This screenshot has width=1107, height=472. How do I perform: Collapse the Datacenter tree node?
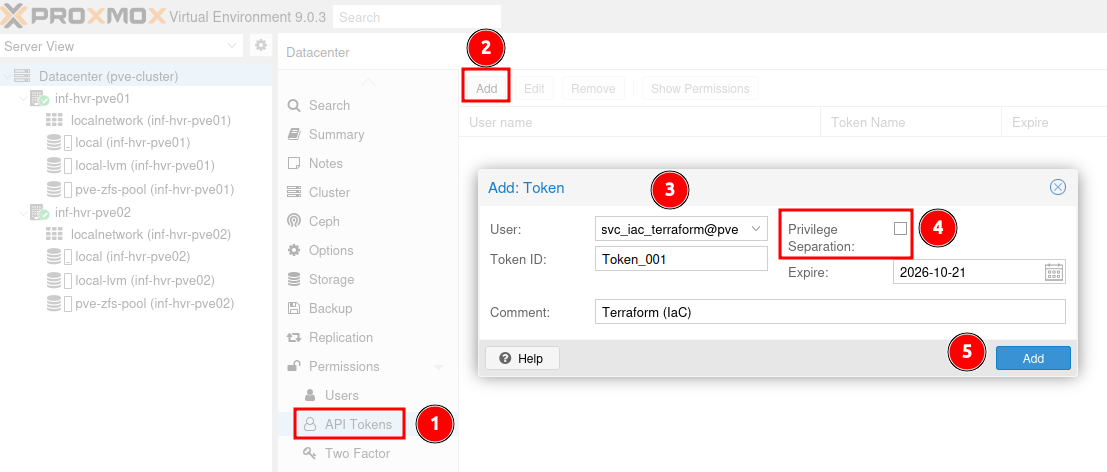tap(7, 76)
